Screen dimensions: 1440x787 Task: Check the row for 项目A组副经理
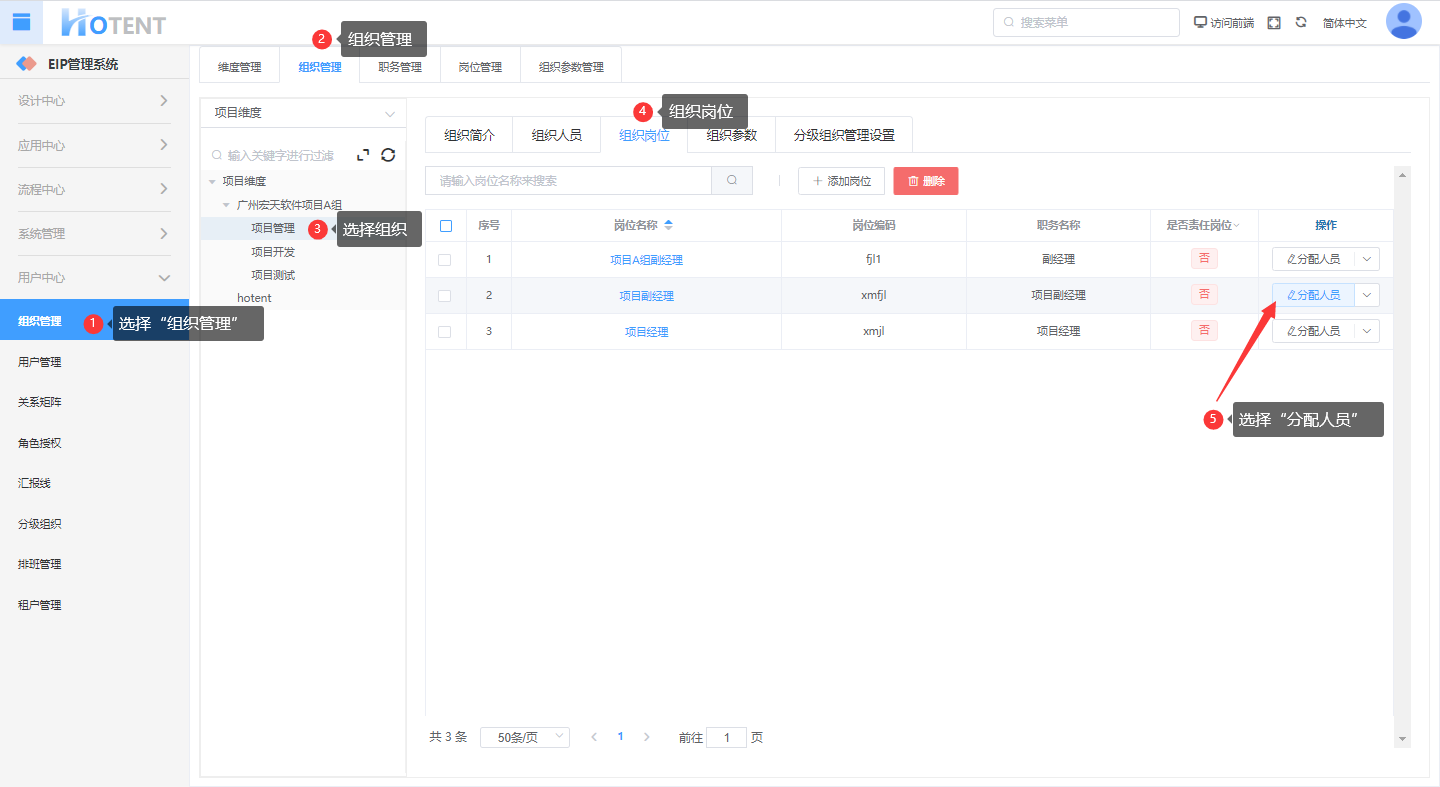445,260
